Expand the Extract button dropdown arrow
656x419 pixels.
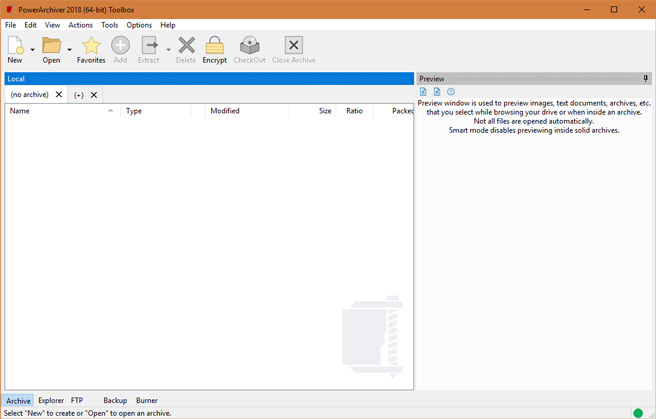168,49
